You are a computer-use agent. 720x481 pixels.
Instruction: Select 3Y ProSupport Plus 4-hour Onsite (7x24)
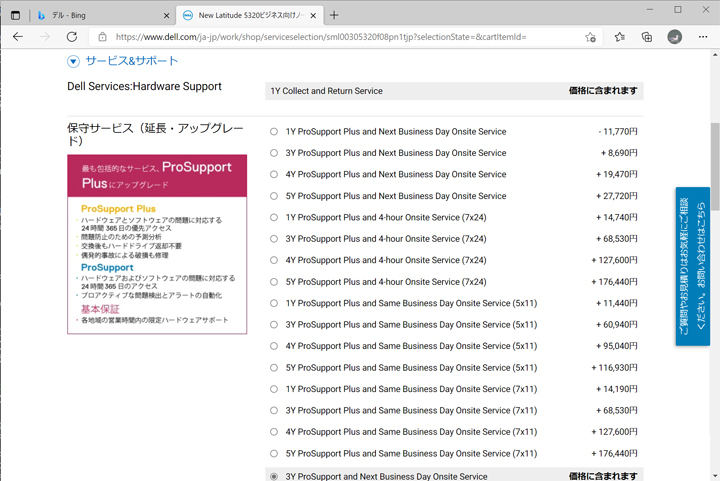pyautogui.click(x=274, y=239)
